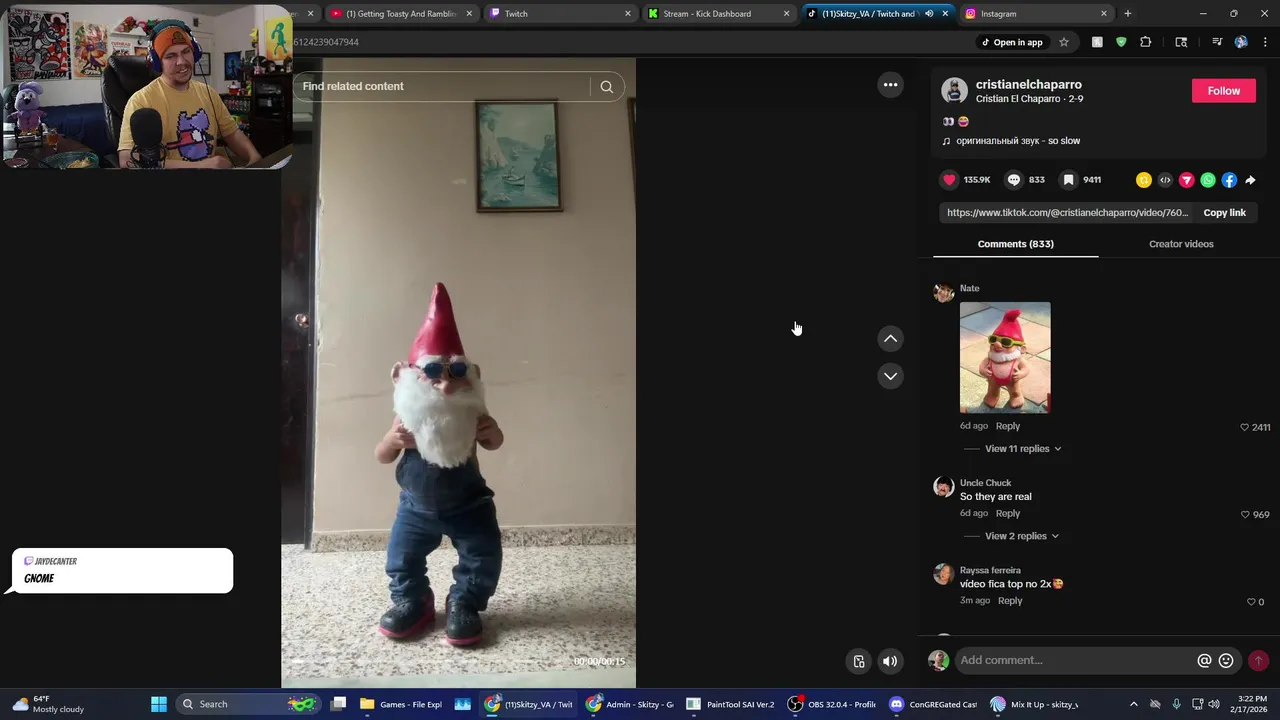Image resolution: width=1280 pixels, height=720 pixels.
Task: Open the media controls icon in toolbar
Action: (1217, 42)
